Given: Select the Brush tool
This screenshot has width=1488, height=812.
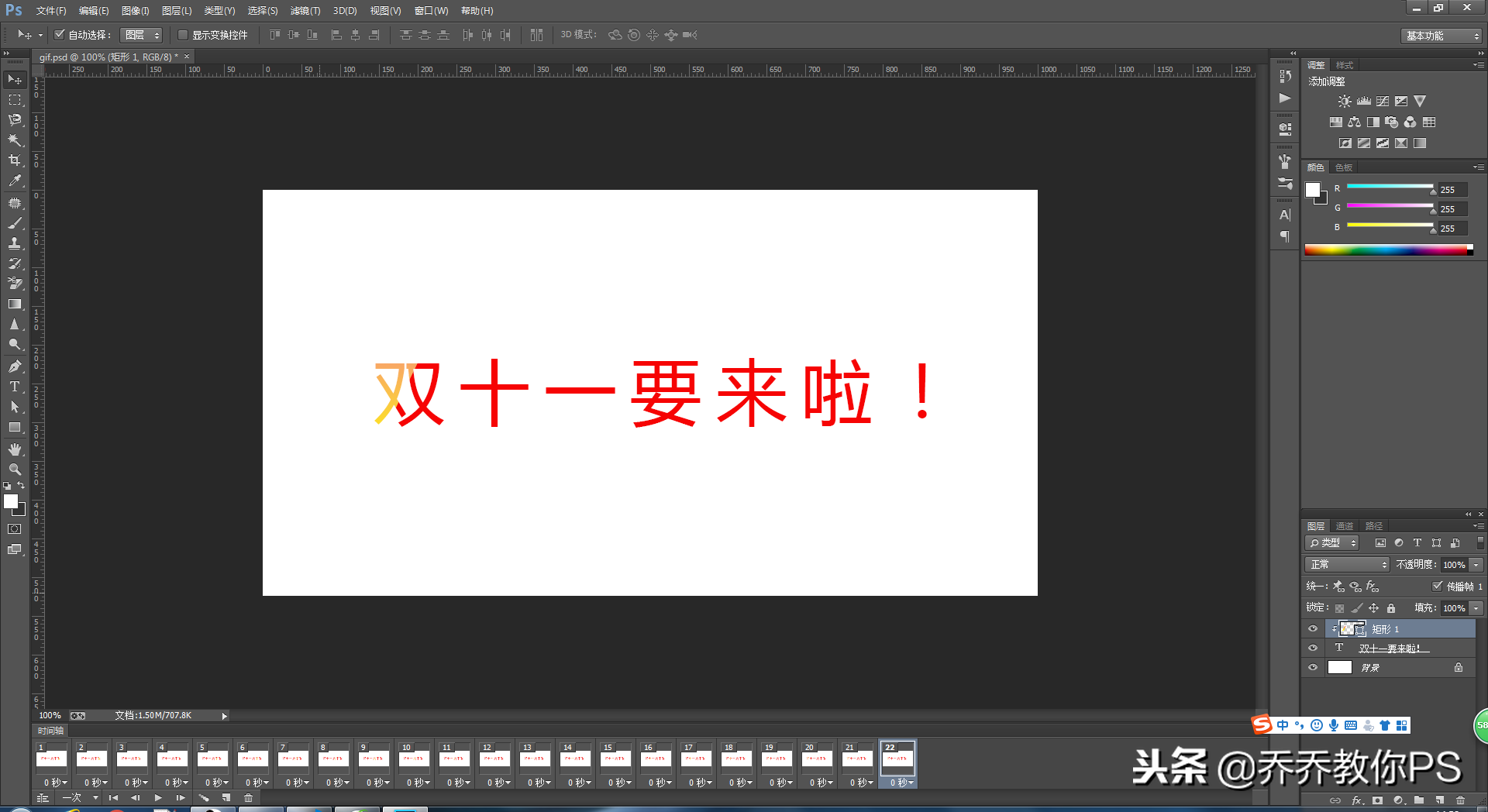Looking at the screenshot, I should click(x=15, y=223).
